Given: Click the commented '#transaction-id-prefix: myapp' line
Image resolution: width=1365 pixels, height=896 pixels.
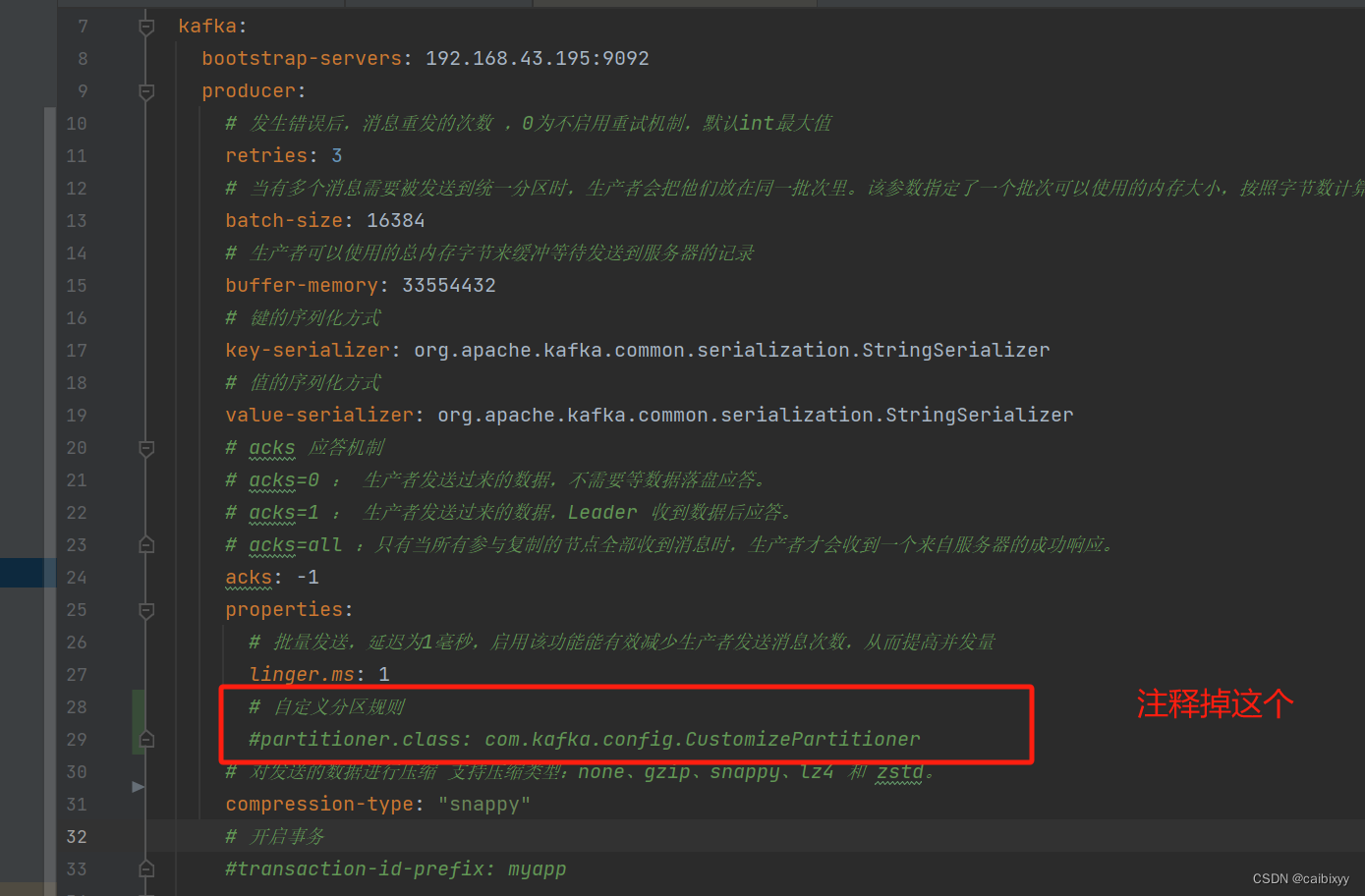Looking at the screenshot, I should pos(396,869).
